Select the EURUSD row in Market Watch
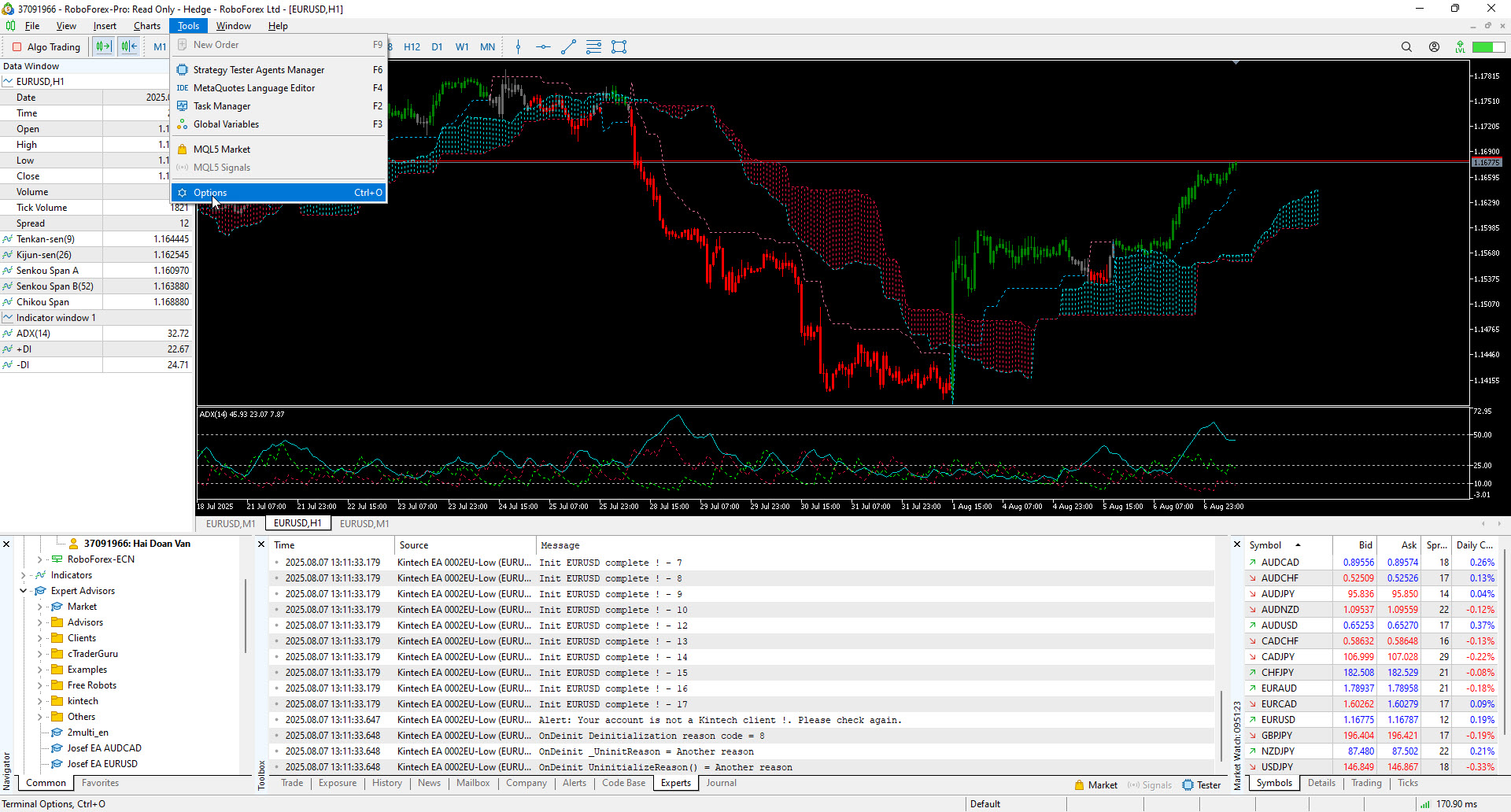Viewport: 1511px width, 812px height. [1372, 720]
